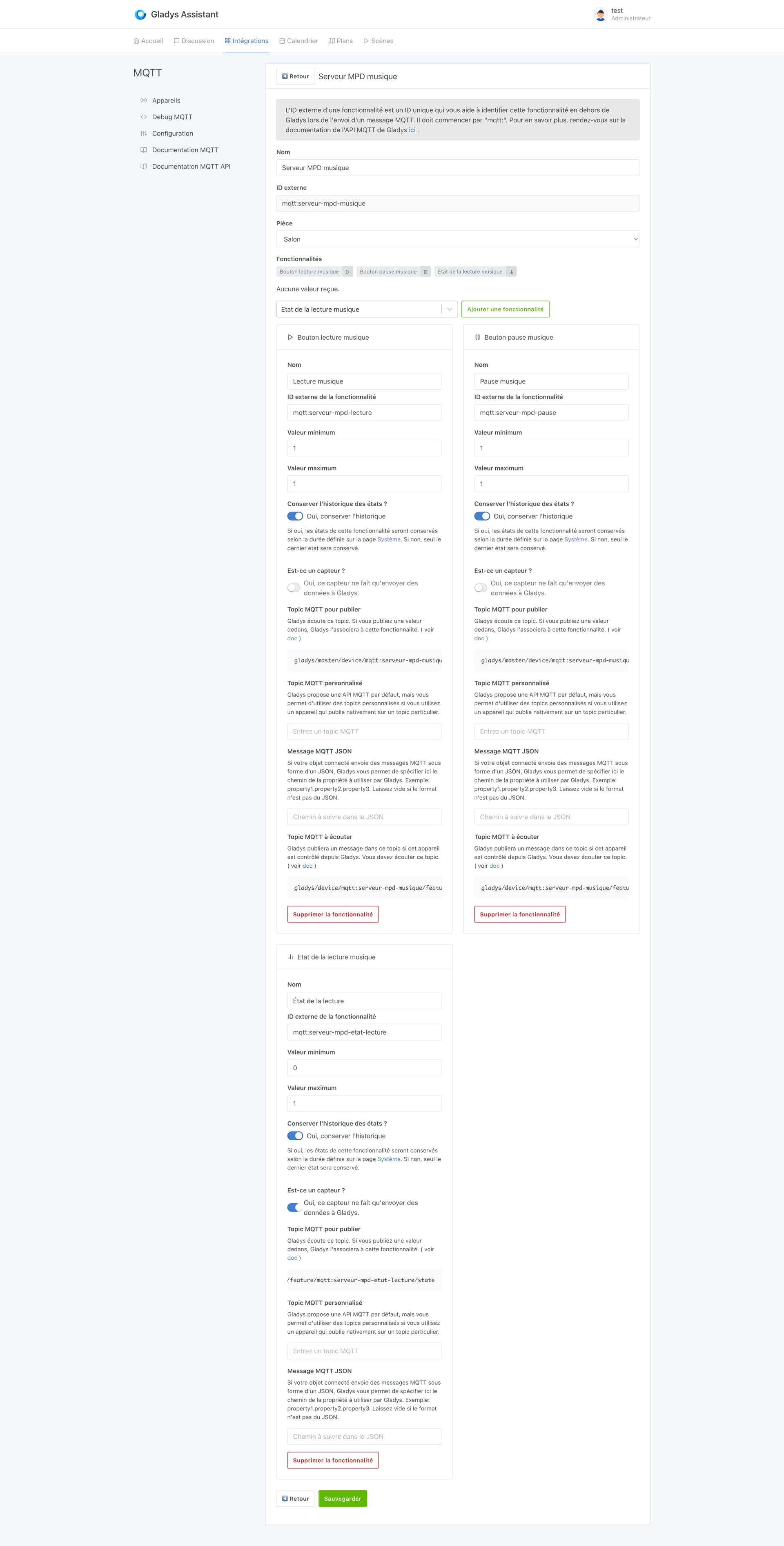Click chart icon on Etat de la lecture tag
Viewport: 784px width, 1546px height.
[x=512, y=272]
